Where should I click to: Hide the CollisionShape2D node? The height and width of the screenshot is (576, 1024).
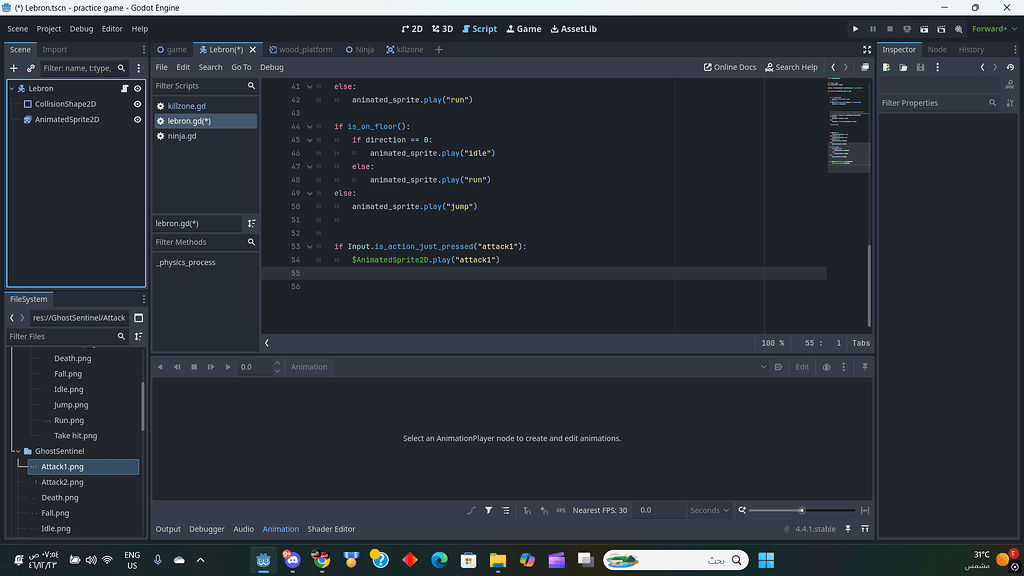(x=137, y=104)
